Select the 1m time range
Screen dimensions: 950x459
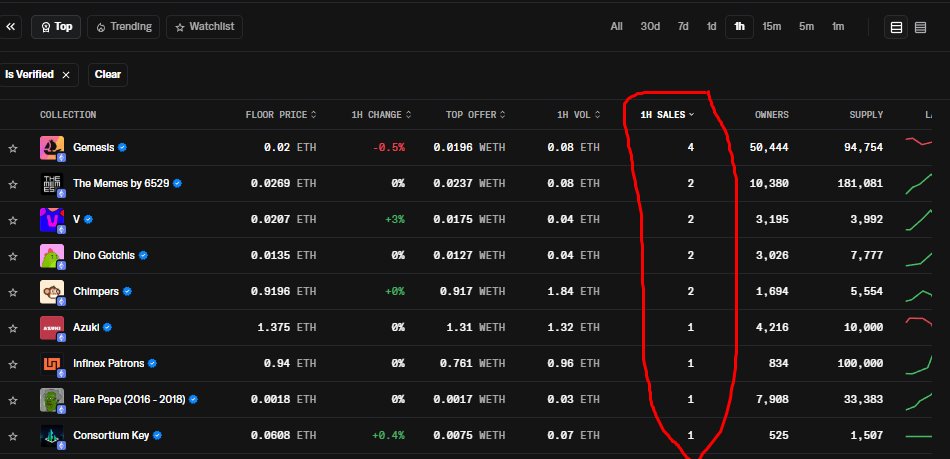click(x=838, y=27)
